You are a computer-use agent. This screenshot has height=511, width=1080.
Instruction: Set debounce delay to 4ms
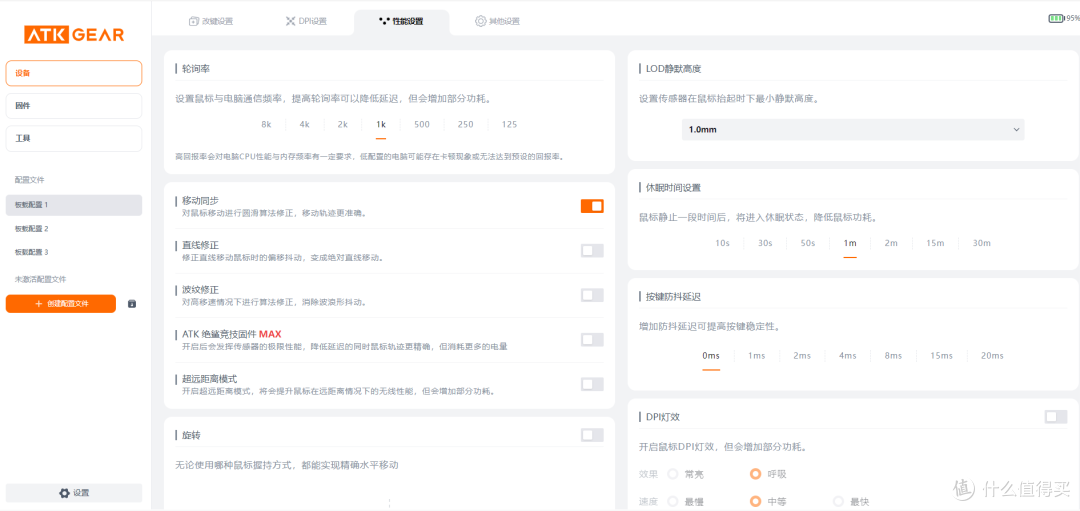click(x=847, y=356)
